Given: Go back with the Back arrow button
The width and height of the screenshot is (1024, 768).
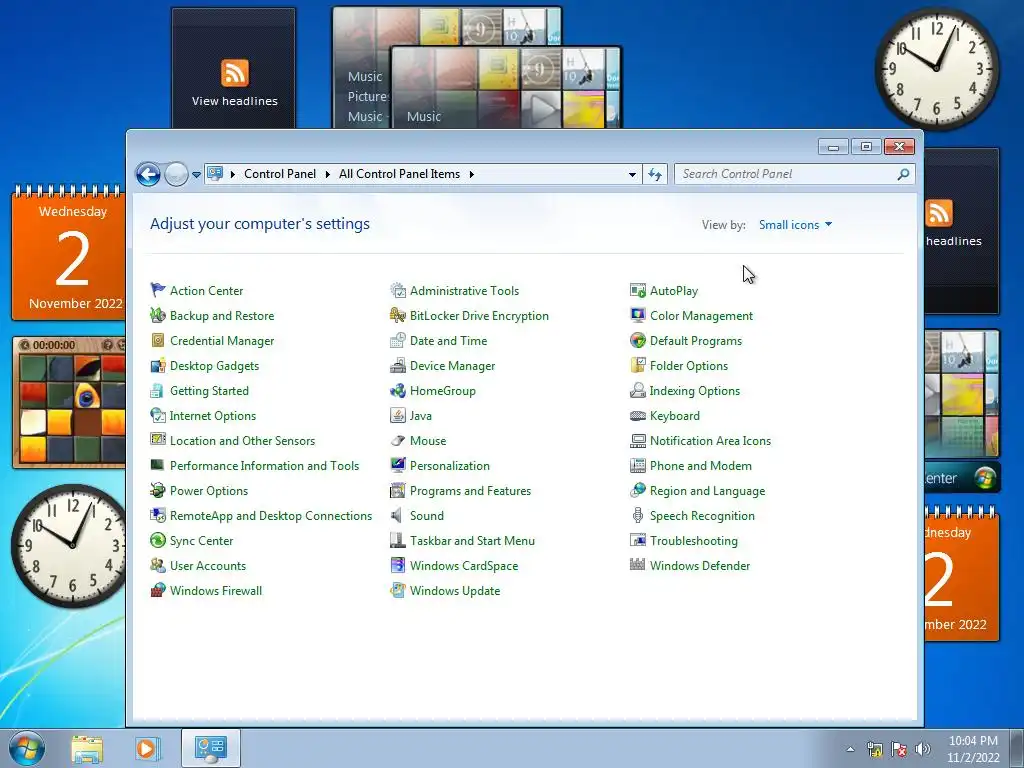Looking at the screenshot, I should coord(148,174).
